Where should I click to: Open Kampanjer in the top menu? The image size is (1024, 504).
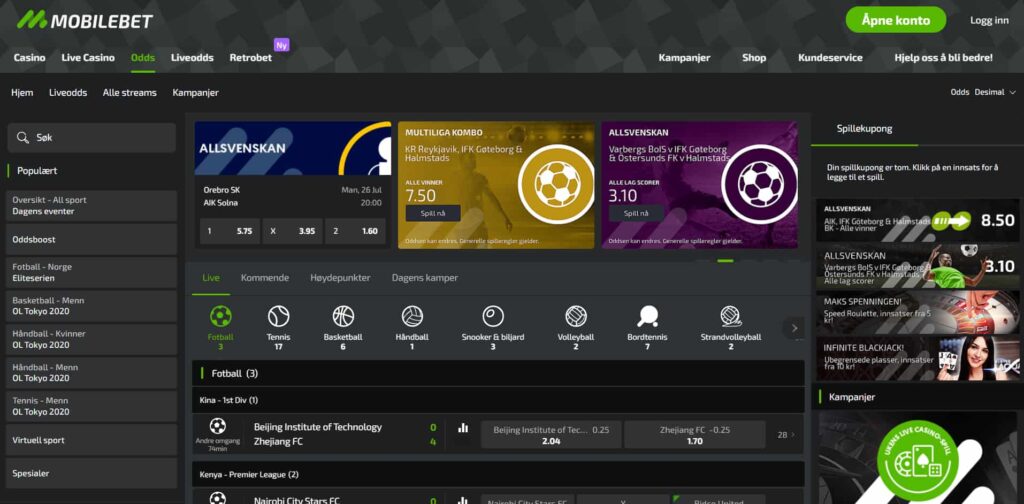[x=684, y=57]
